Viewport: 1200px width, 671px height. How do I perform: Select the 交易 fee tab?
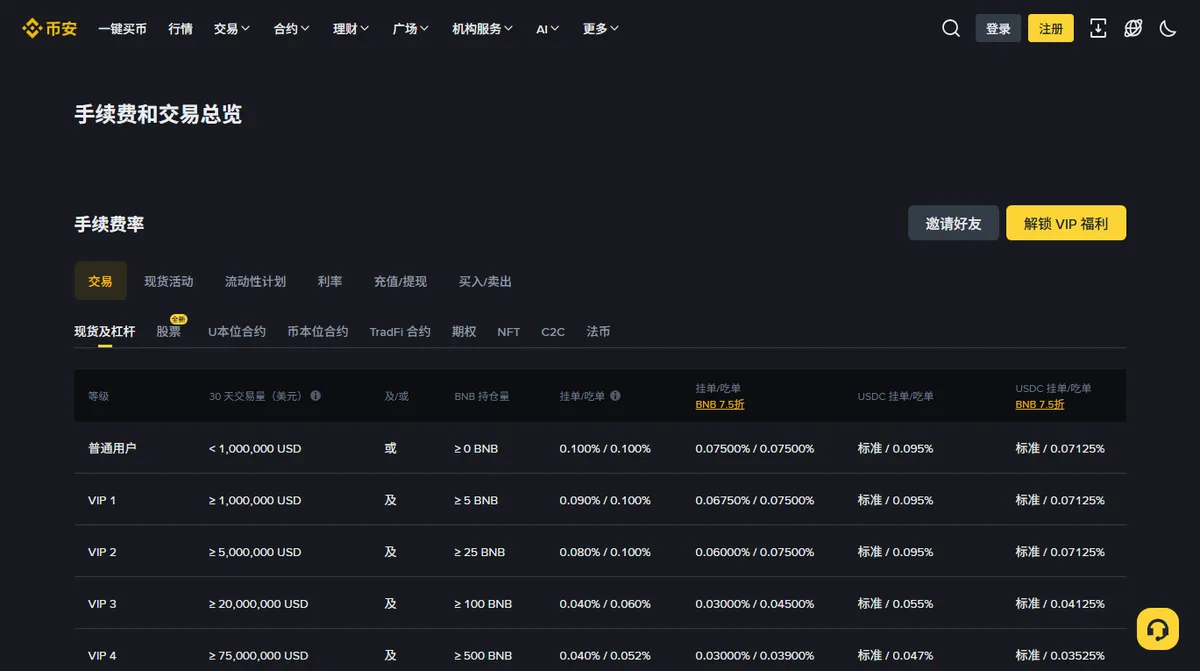click(x=100, y=281)
